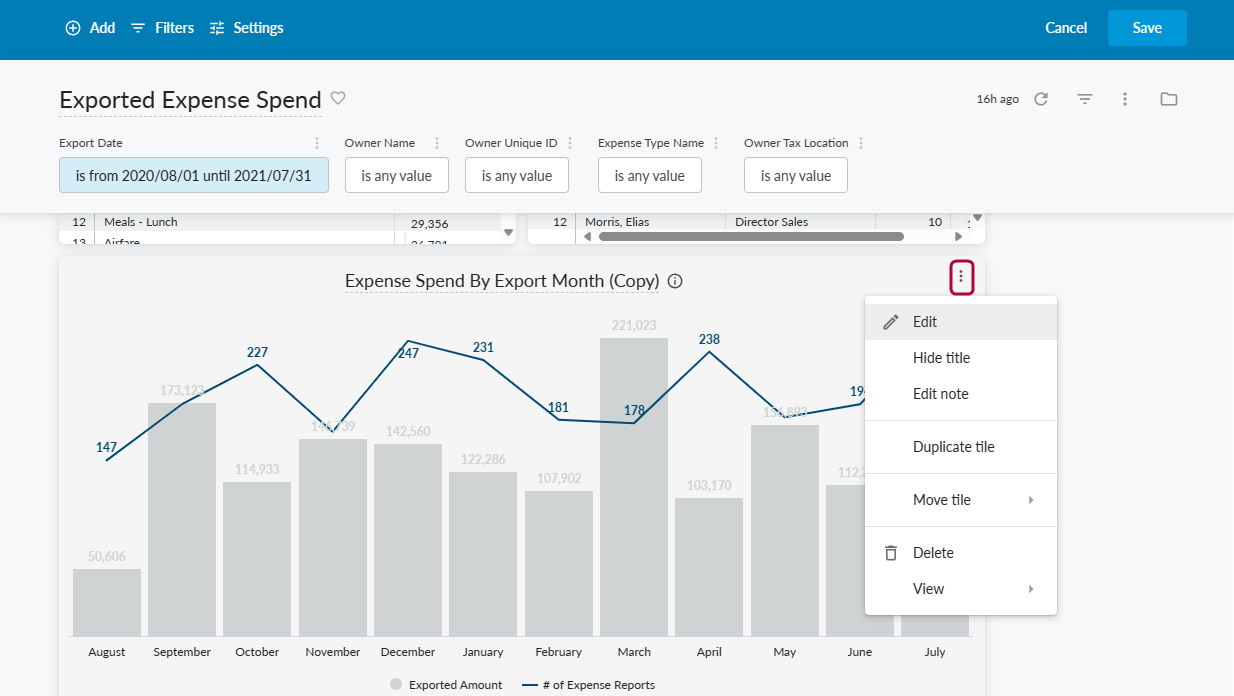Toggle the dashboard filters icon in header
Viewport: 1234px width, 696px height.
click(x=1084, y=99)
